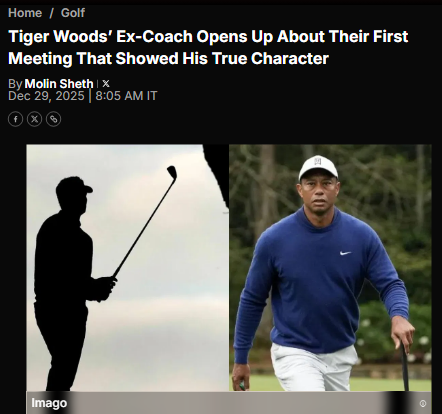
Task: Click the info icon in caption bar
Action: pyautogui.click(x=423, y=404)
